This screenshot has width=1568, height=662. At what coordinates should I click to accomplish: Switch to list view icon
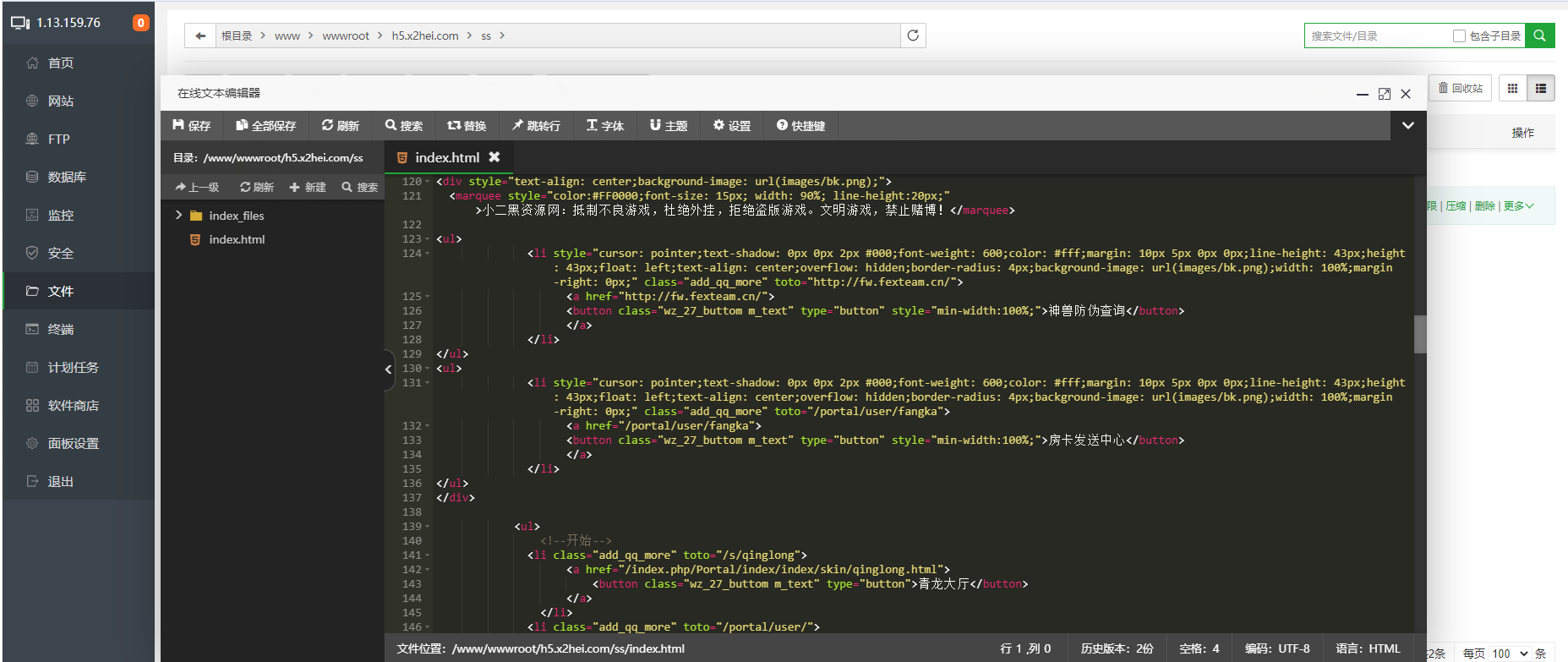coord(1541,88)
